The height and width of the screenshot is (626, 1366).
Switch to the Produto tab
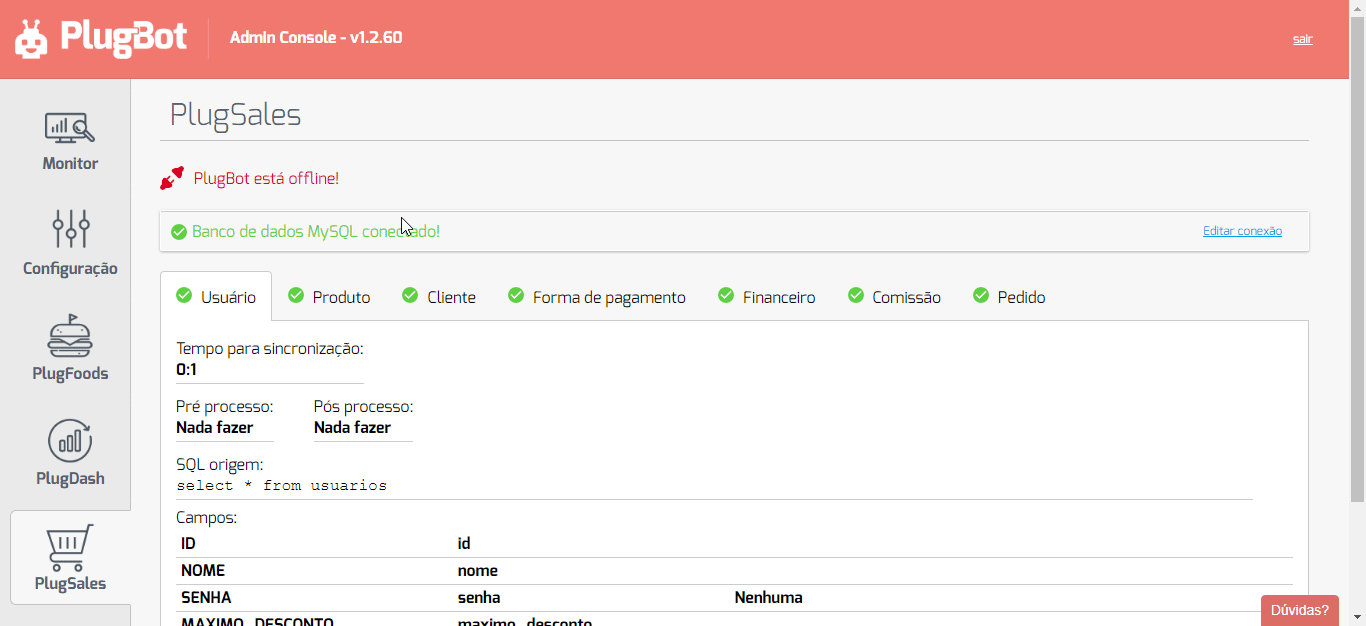click(329, 297)
